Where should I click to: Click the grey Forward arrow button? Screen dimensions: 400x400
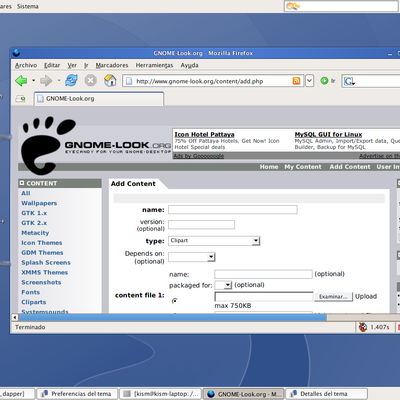click(x=46, y=81)
